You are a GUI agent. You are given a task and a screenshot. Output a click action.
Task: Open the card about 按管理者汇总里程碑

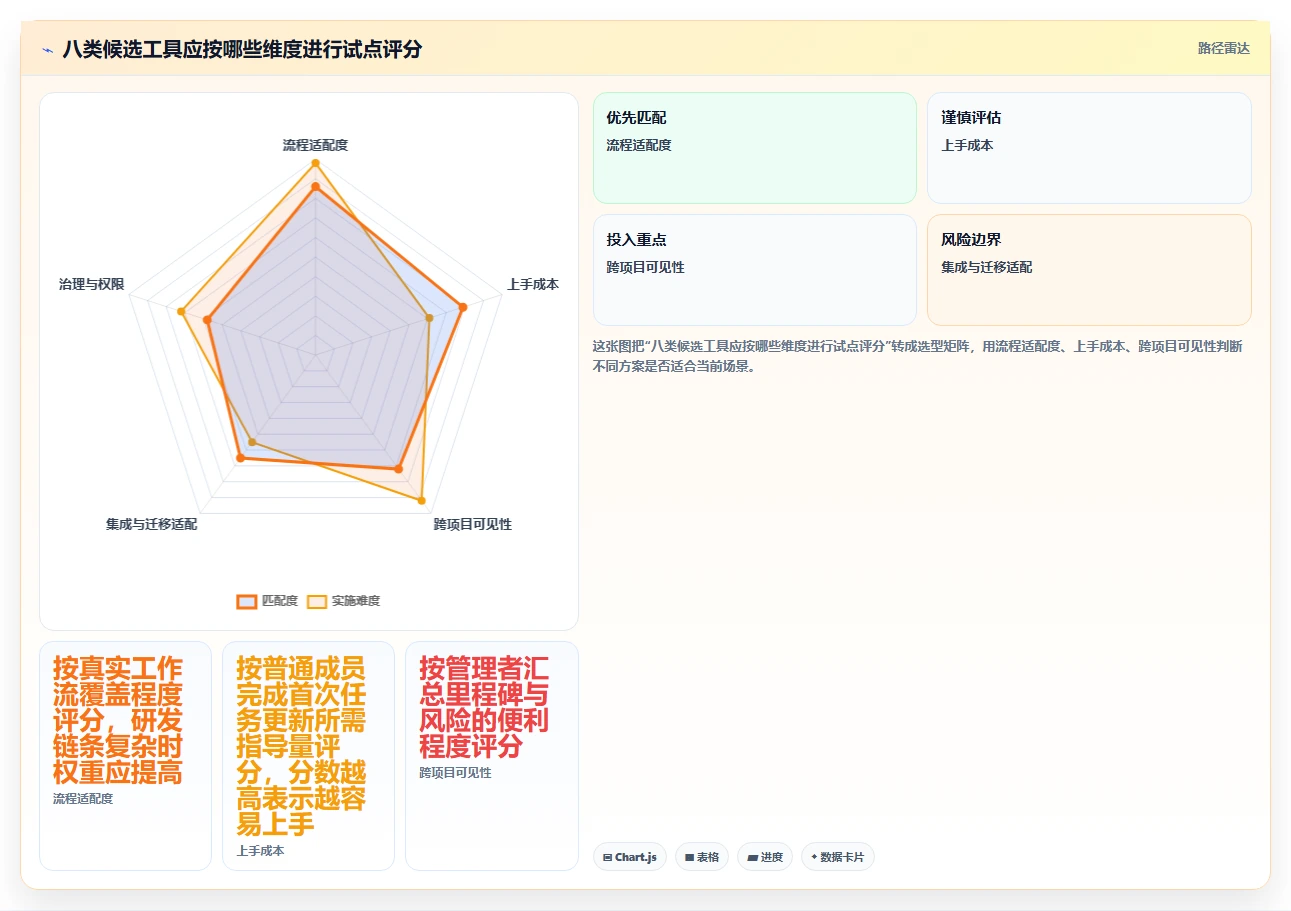pos(492,756)
